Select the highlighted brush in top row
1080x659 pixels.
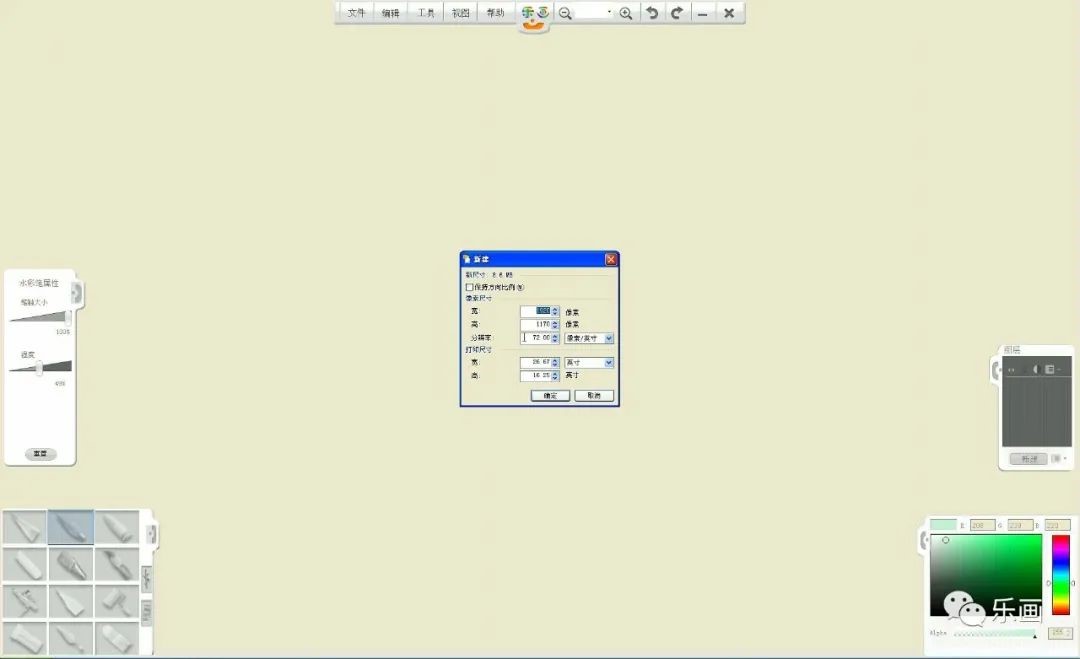tap(71, 527)
